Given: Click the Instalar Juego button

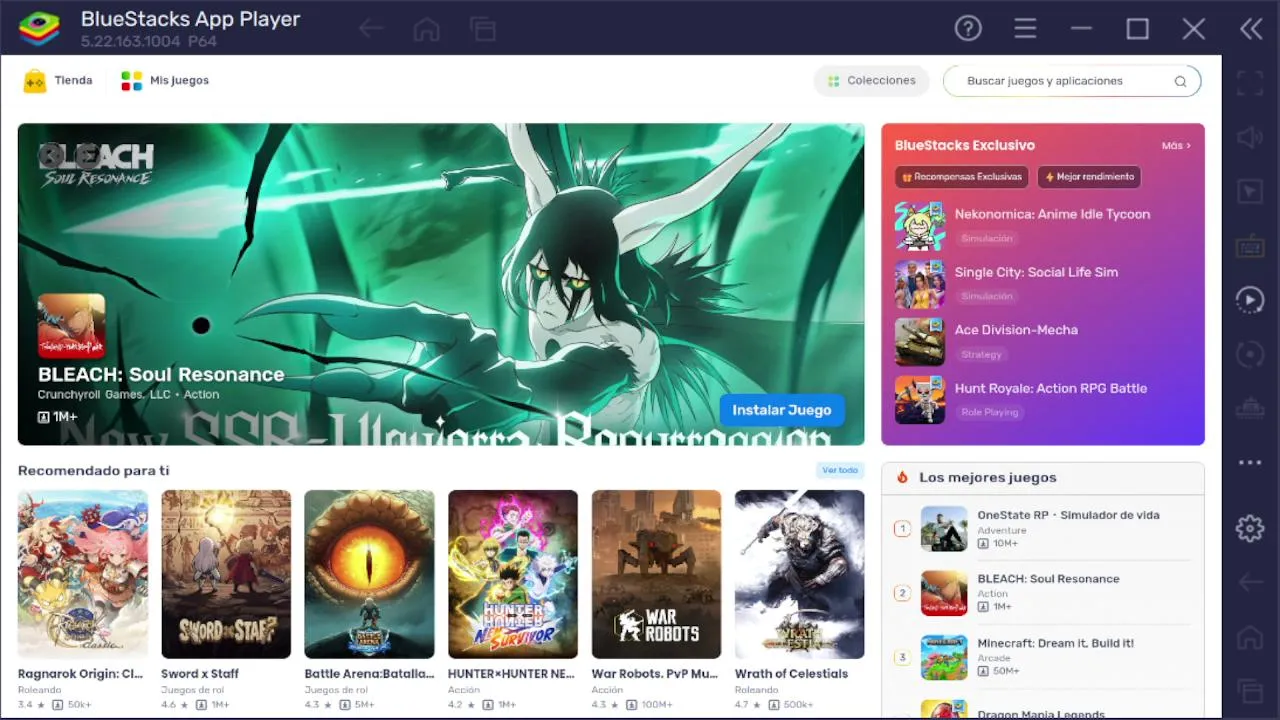Looking at the screenshot, I should pos(782,410).
